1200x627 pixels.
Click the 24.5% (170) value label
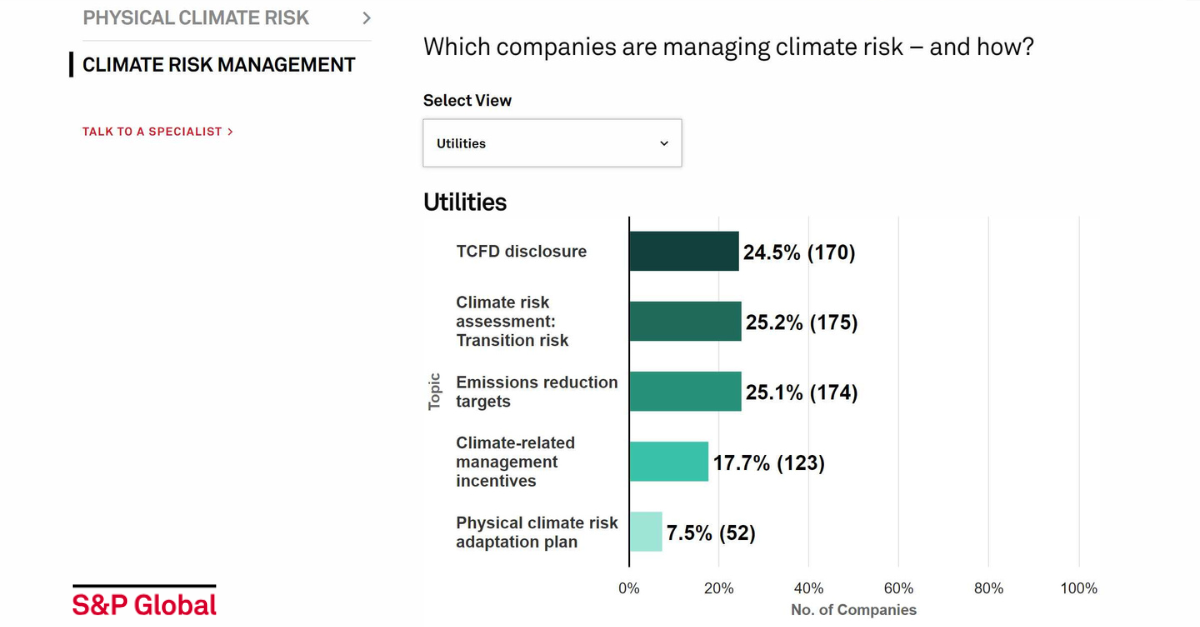tap(799, 253)
